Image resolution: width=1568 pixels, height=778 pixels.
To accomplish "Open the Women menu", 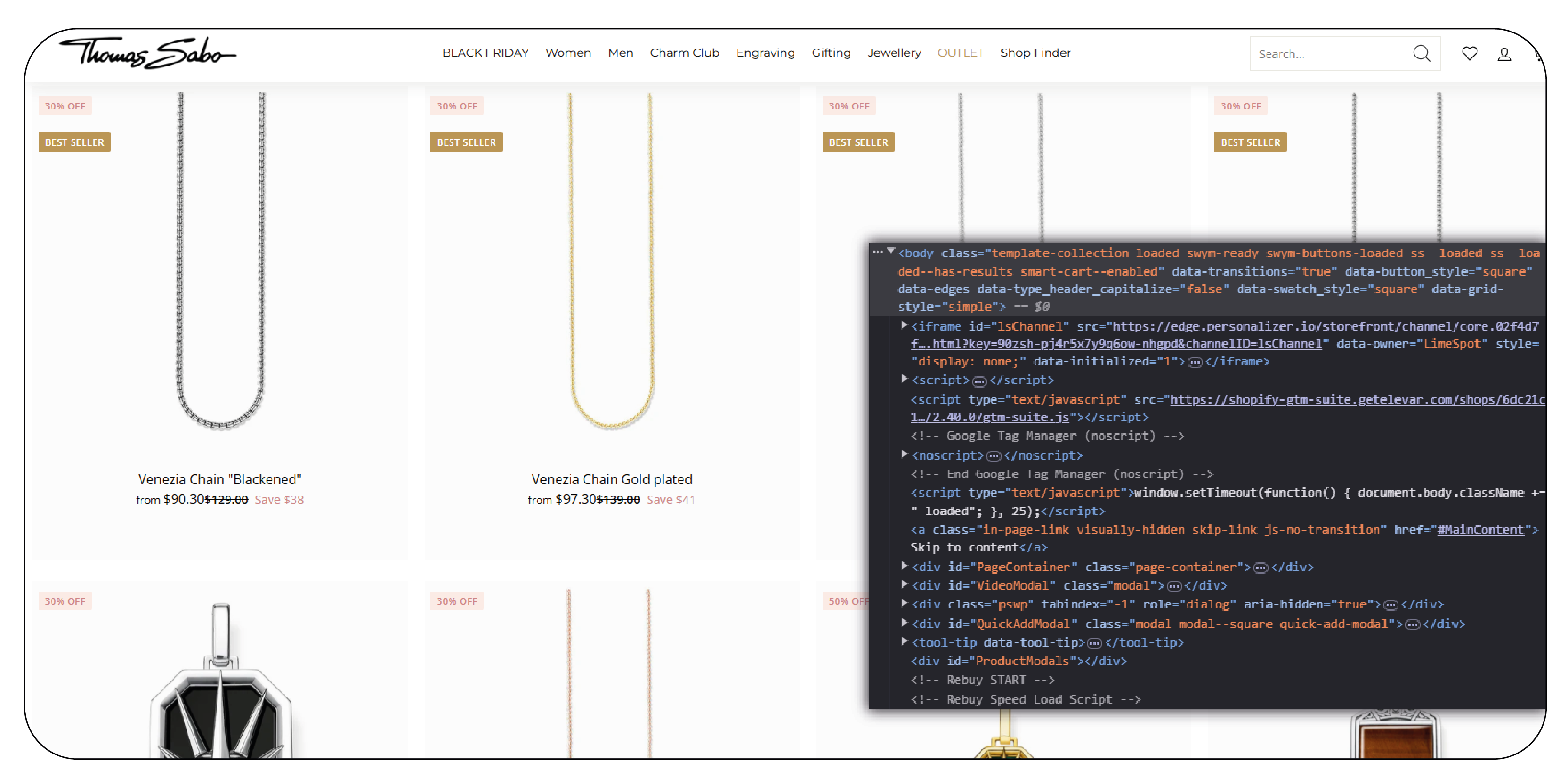I will click(x=568, y=52).
